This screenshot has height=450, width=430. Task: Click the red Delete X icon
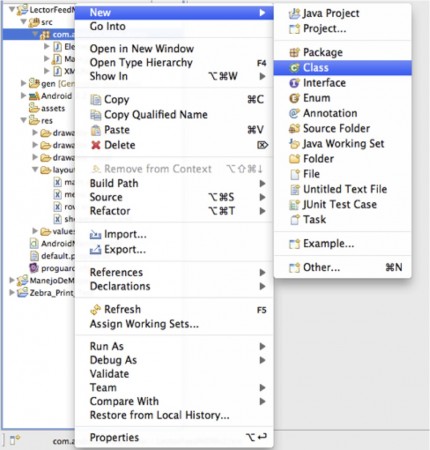96,145
